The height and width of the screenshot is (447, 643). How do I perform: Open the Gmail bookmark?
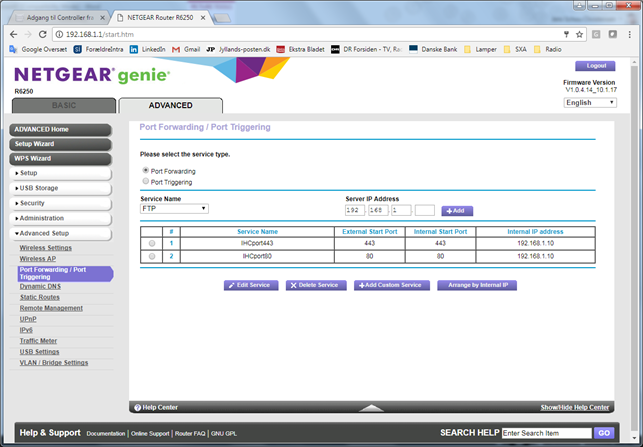coord(185,48)
